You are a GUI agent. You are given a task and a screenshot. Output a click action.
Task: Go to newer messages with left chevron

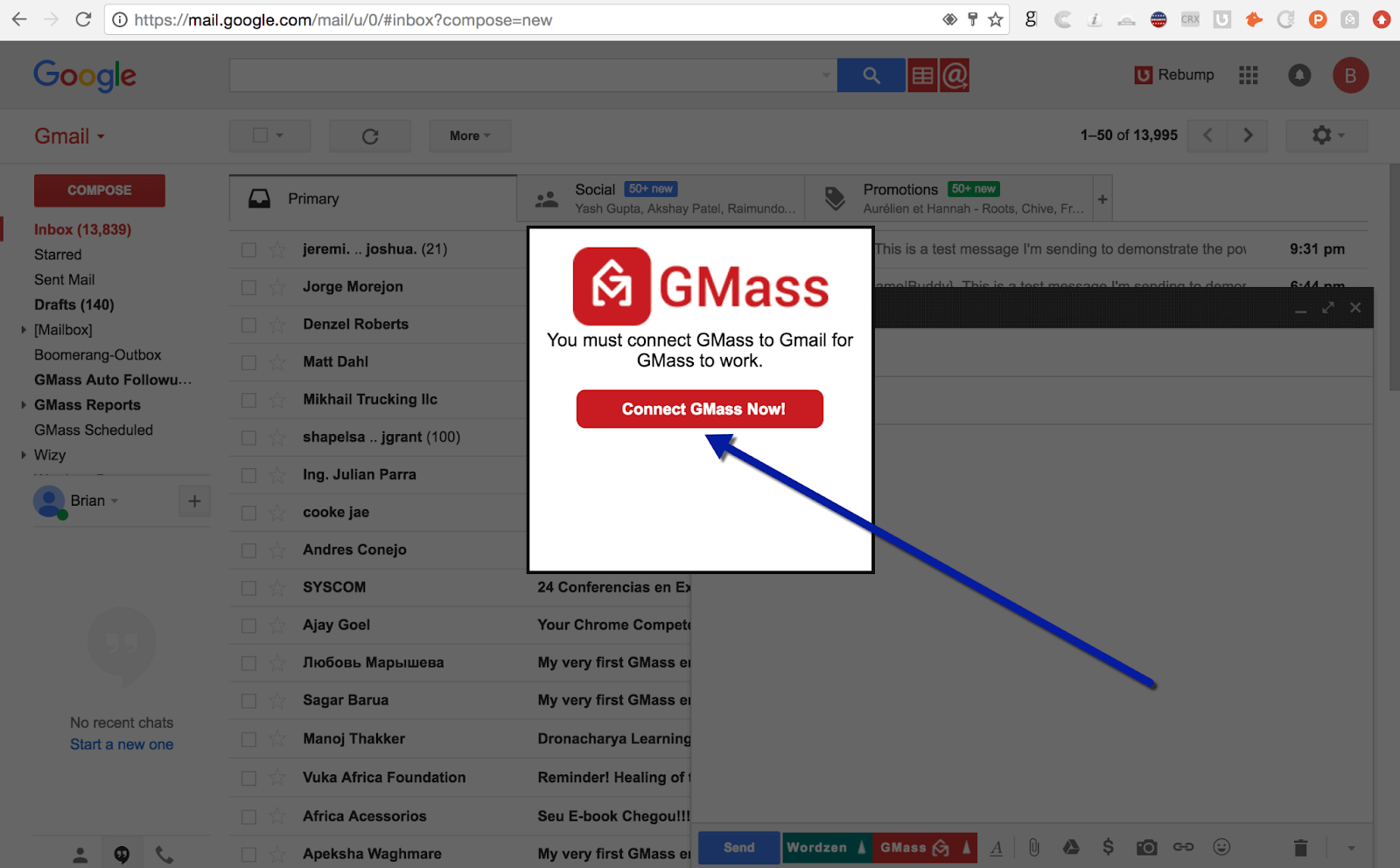click(1207, 135)
